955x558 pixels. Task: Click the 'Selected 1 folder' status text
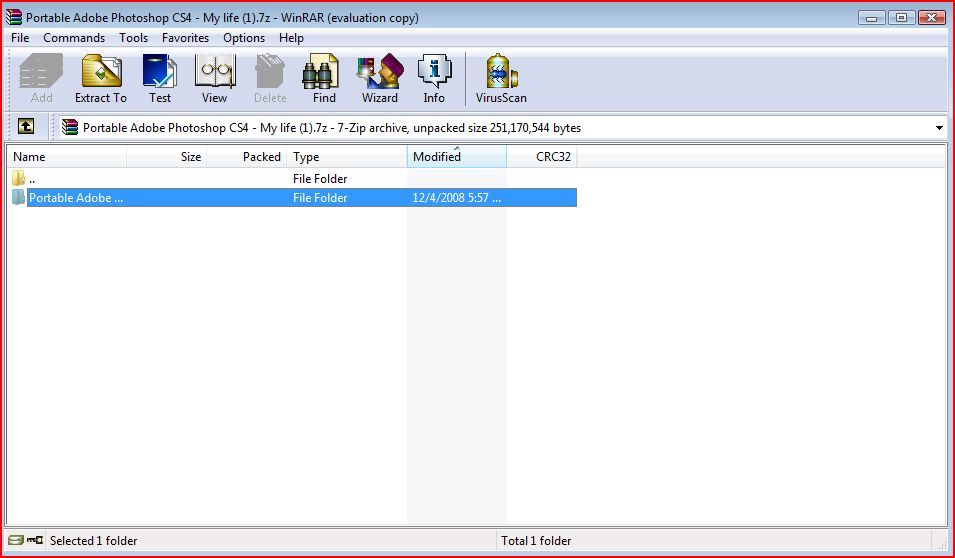click(x=94, y=540)
